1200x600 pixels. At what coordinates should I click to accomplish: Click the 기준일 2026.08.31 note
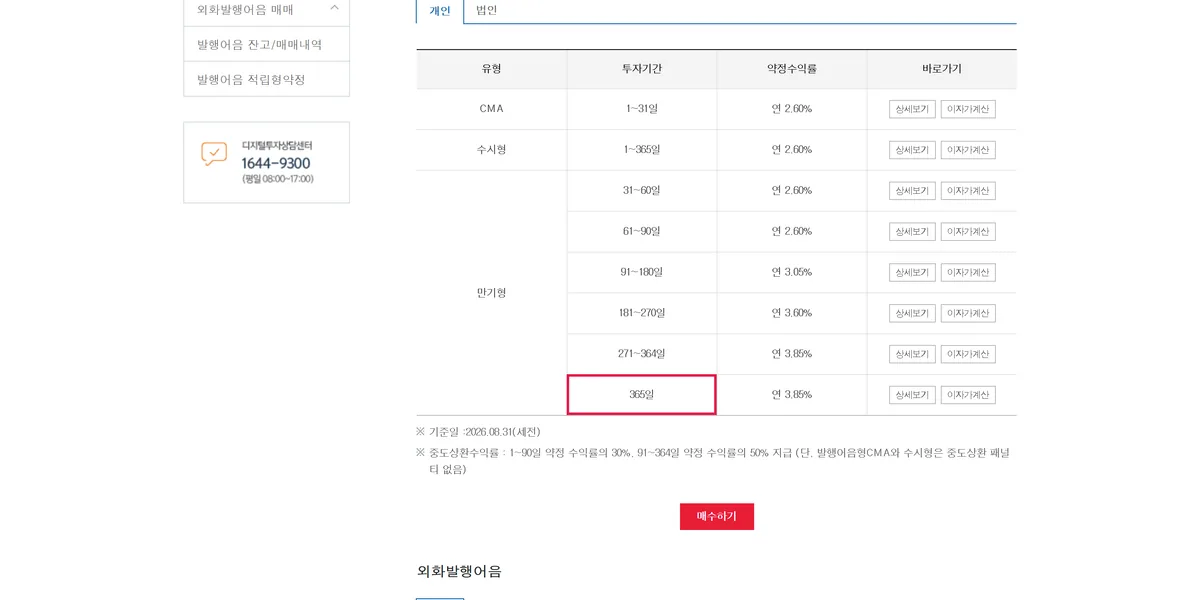[x=479, y=432]
